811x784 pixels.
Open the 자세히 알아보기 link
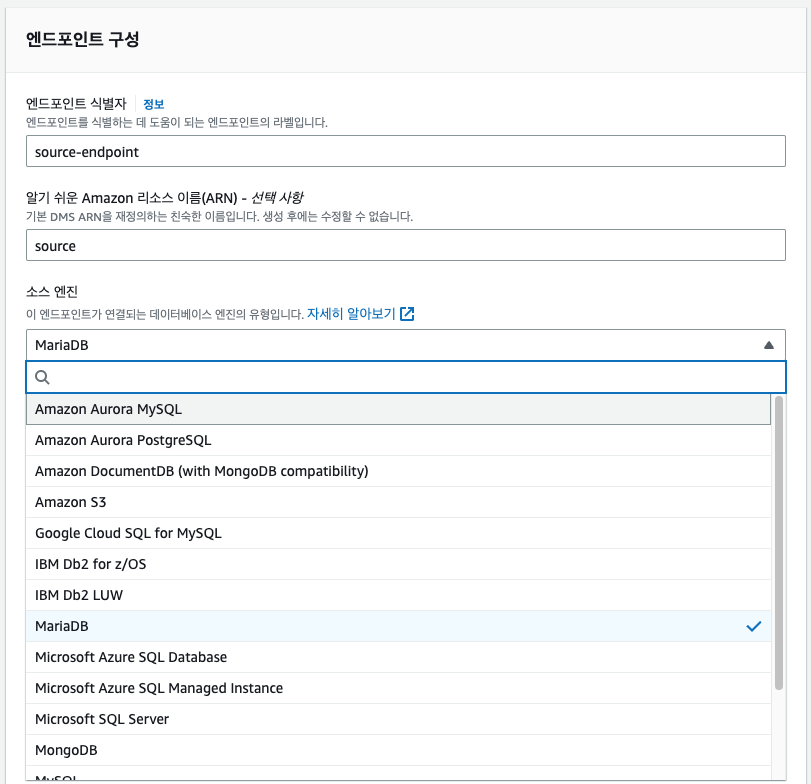[351, 313]
